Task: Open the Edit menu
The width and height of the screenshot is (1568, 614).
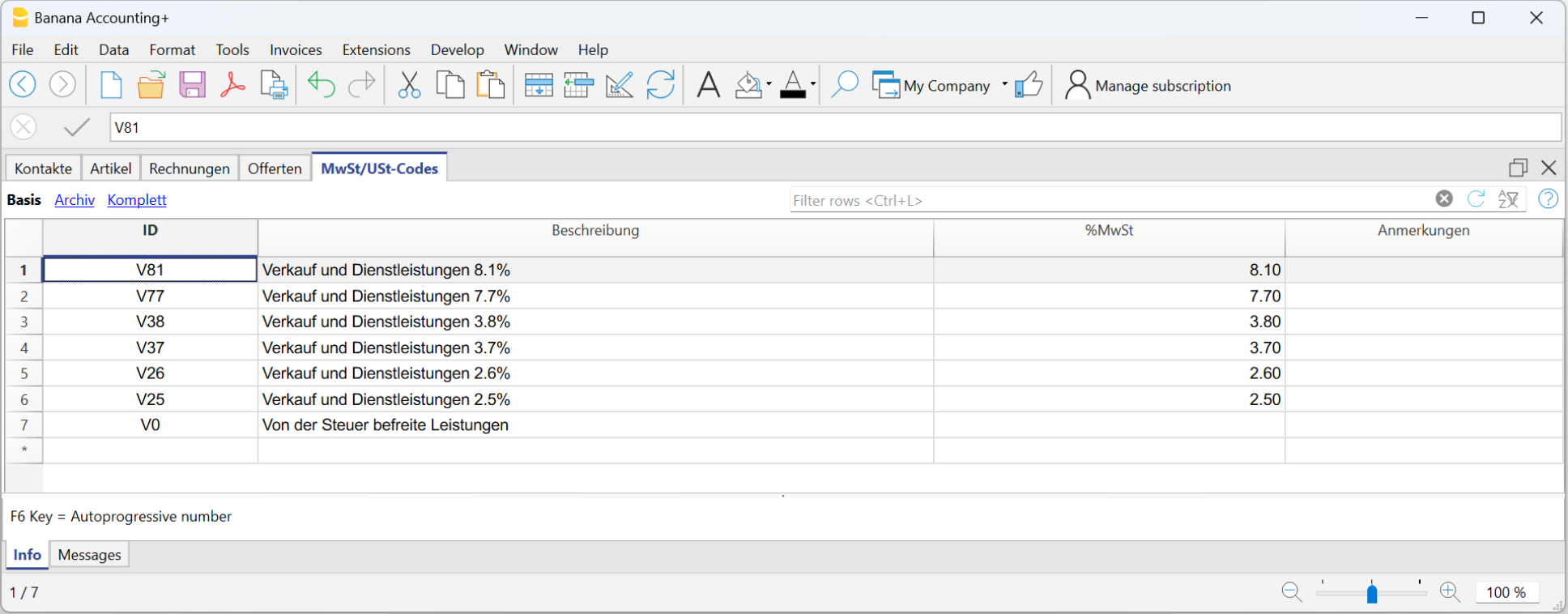Action: tap(66, 49)
